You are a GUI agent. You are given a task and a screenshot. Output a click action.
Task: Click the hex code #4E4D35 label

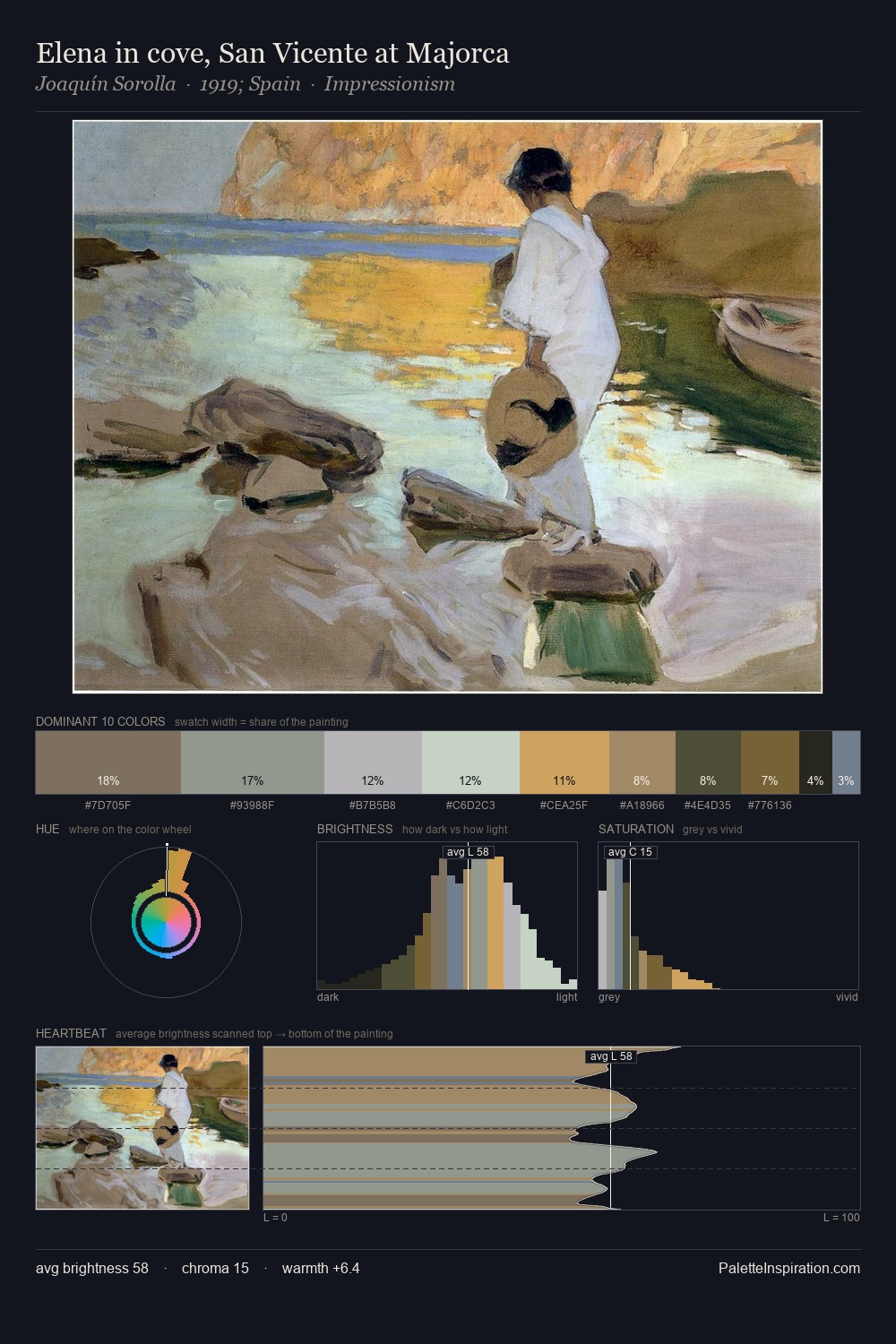[x=708, y=806]
